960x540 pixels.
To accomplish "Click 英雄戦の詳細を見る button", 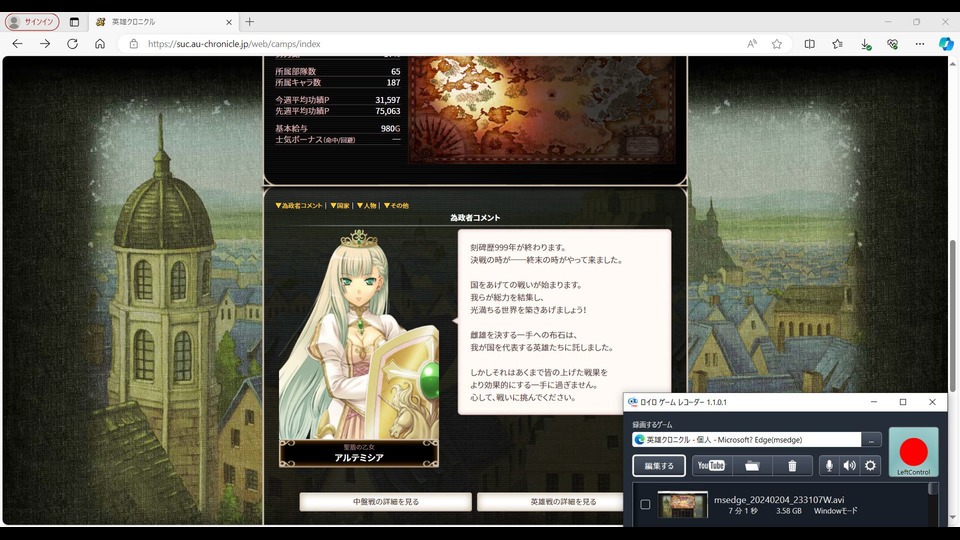I will coord(551,501).
